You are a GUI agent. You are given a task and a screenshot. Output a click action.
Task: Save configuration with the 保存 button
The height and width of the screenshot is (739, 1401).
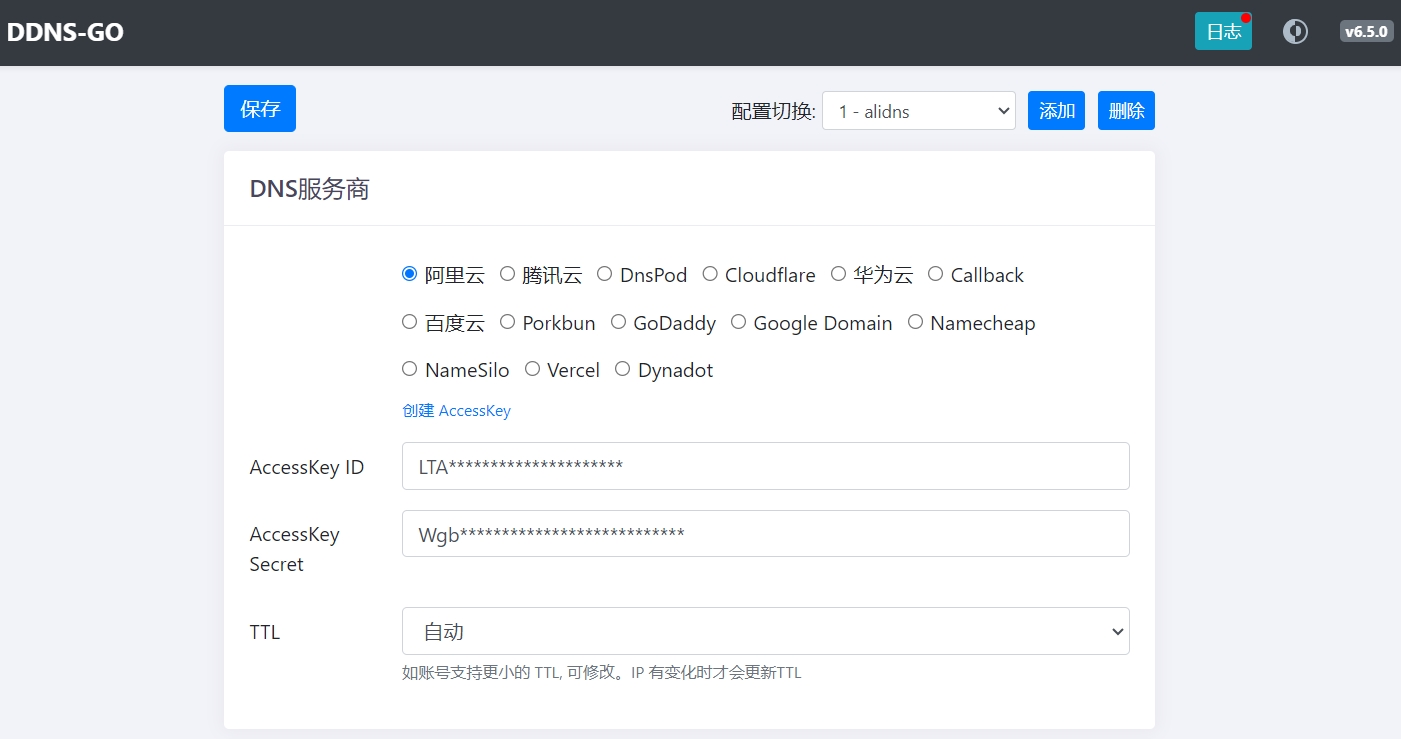(x=260, y=108)
